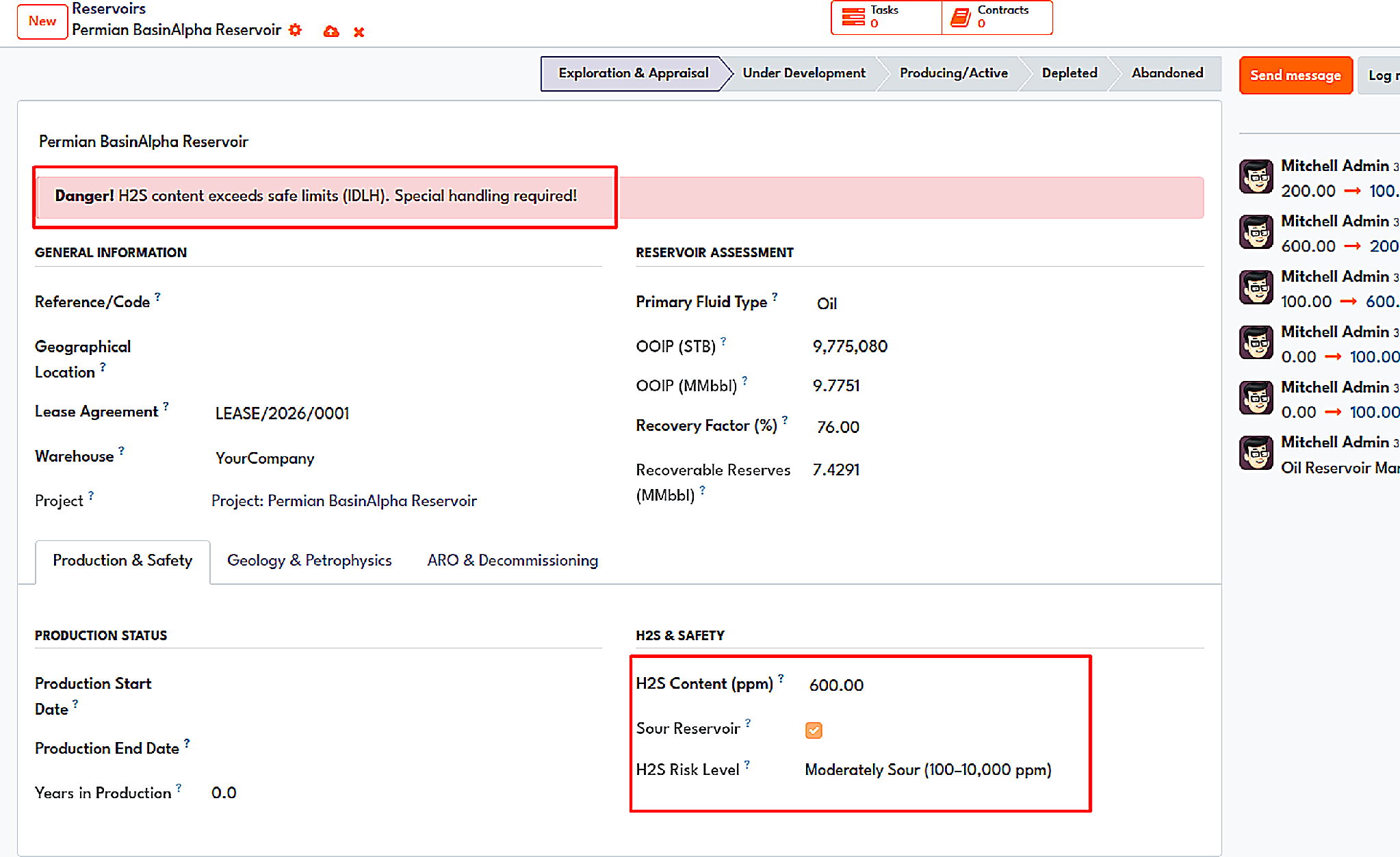This screenshot has height=857, width=1400.
Task: Toggle the Sour Reservoir checkbox
Action: [814, 730]
